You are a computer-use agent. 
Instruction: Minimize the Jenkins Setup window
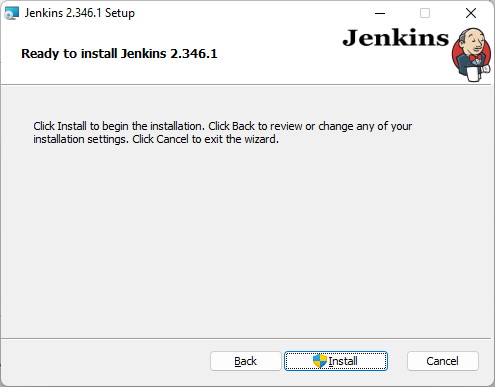pyautogui.click(x=380, y=13)
